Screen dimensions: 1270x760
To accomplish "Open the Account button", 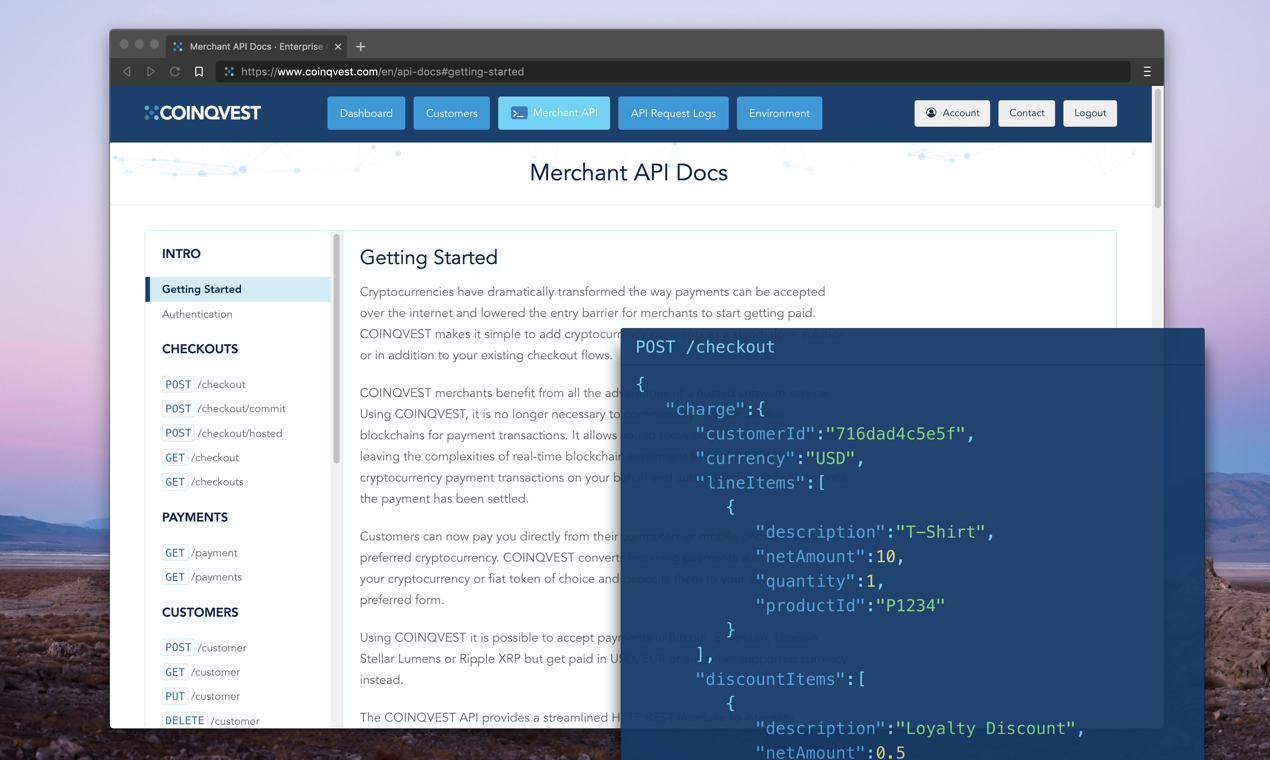I will pos(952,113).
